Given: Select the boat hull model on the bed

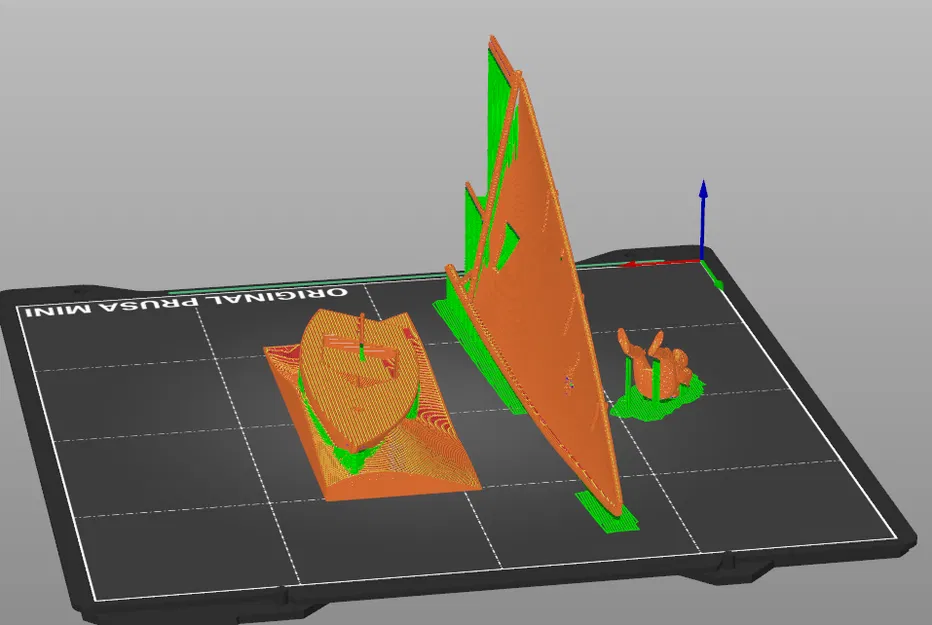Looking at the screenshot, I should (x=370, y=405).
